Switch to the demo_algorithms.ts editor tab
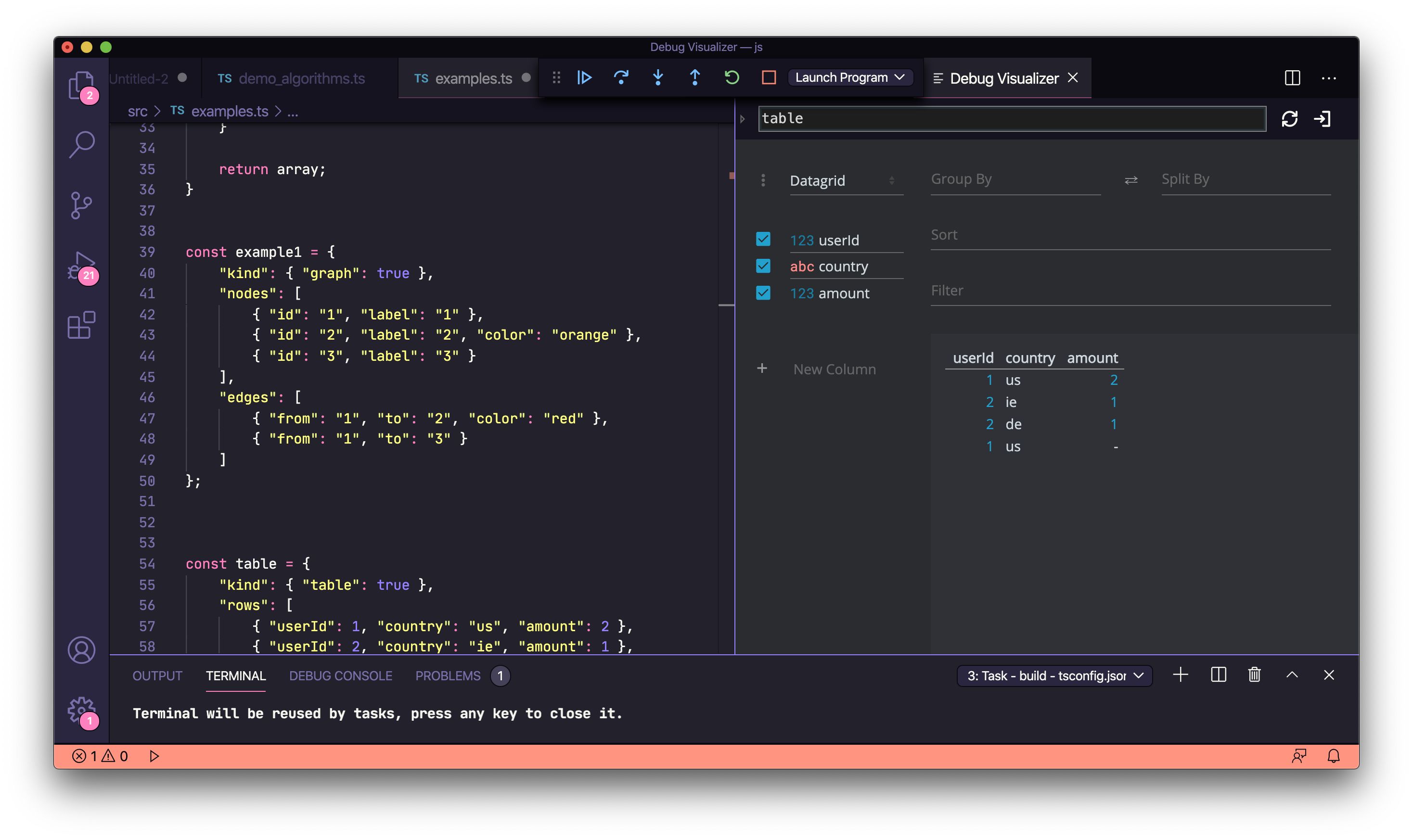Screen dimensions: 1413x840 coord(301,79)
